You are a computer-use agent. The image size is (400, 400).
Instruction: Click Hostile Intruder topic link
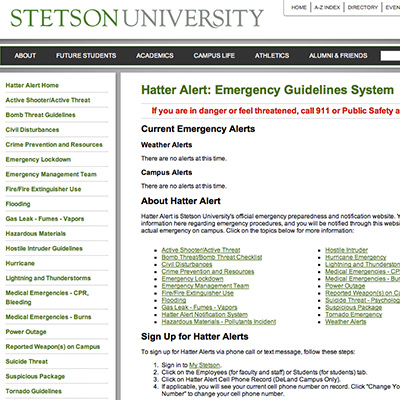[x=346, y=250]
